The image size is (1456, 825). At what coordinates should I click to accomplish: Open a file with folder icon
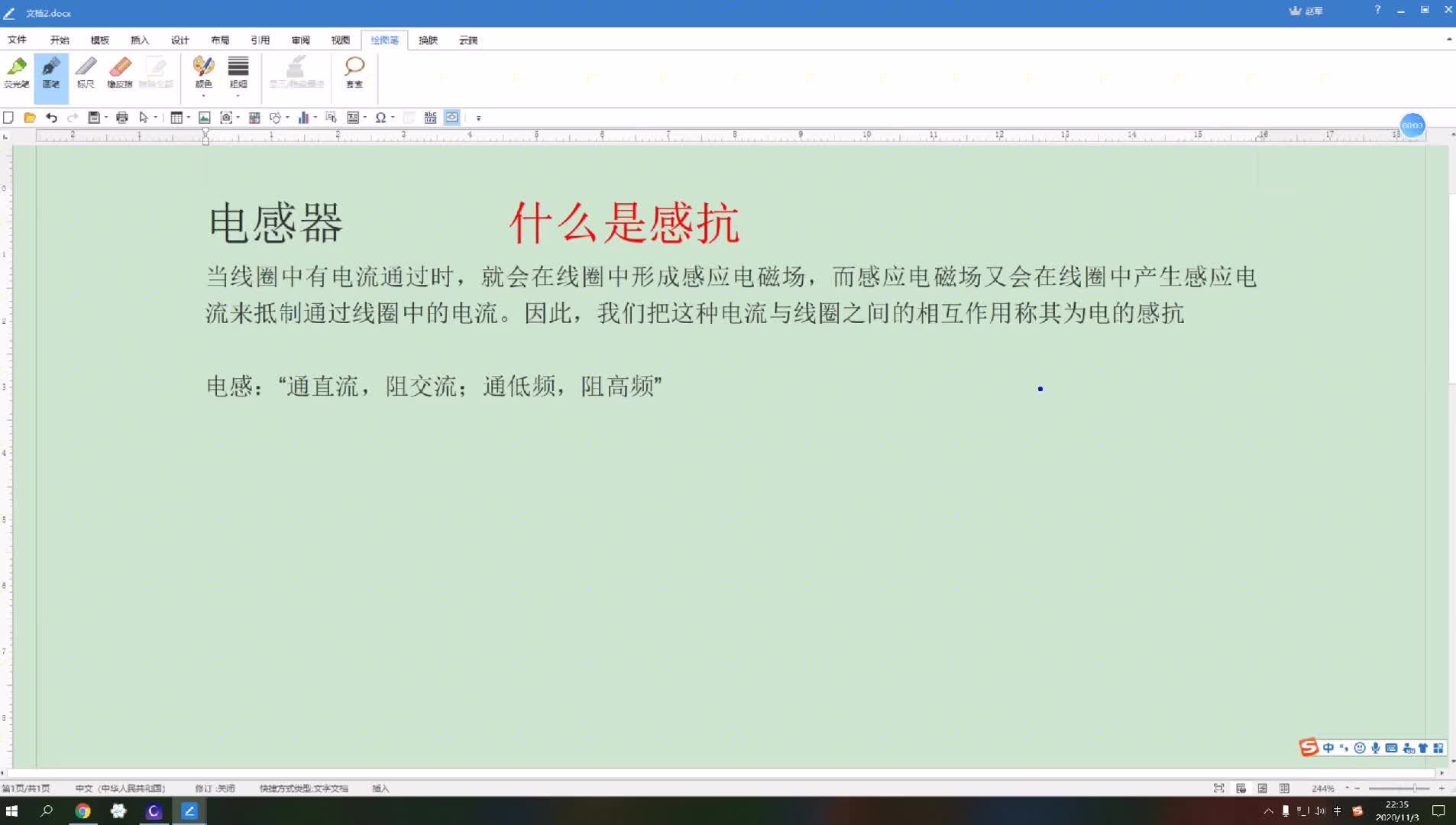(30, 118)
